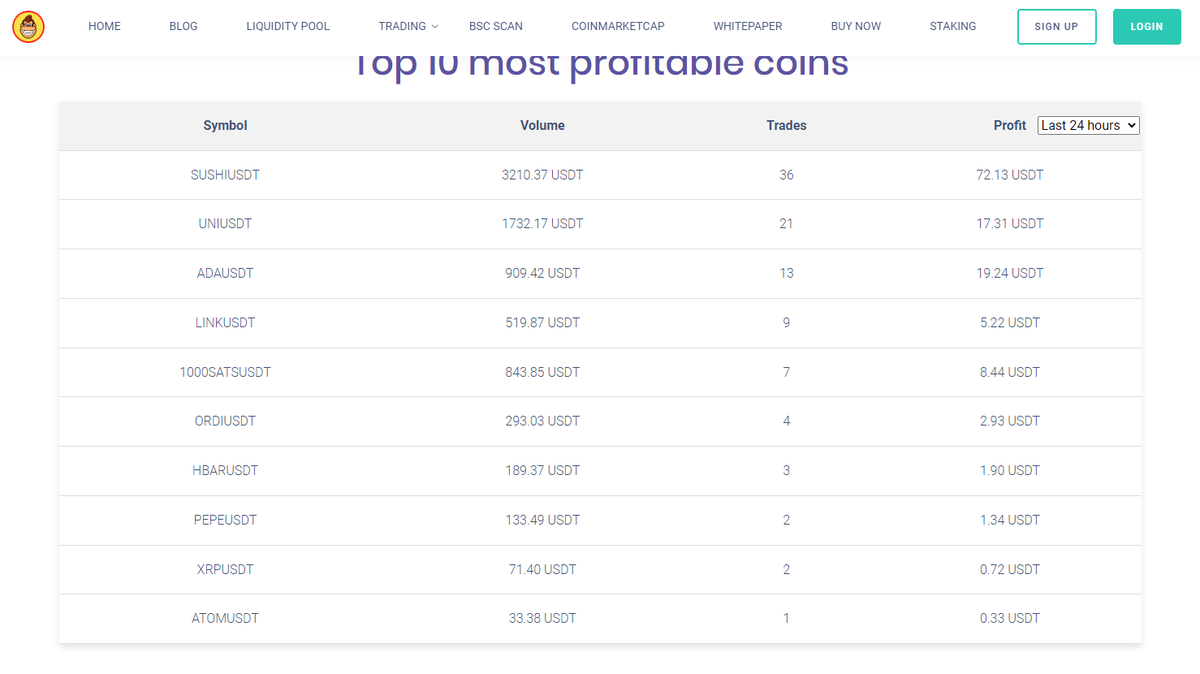Click the 71.40 USDT volume value
1200x674 pixels.
pyautogui.click(x=542, y=569)
